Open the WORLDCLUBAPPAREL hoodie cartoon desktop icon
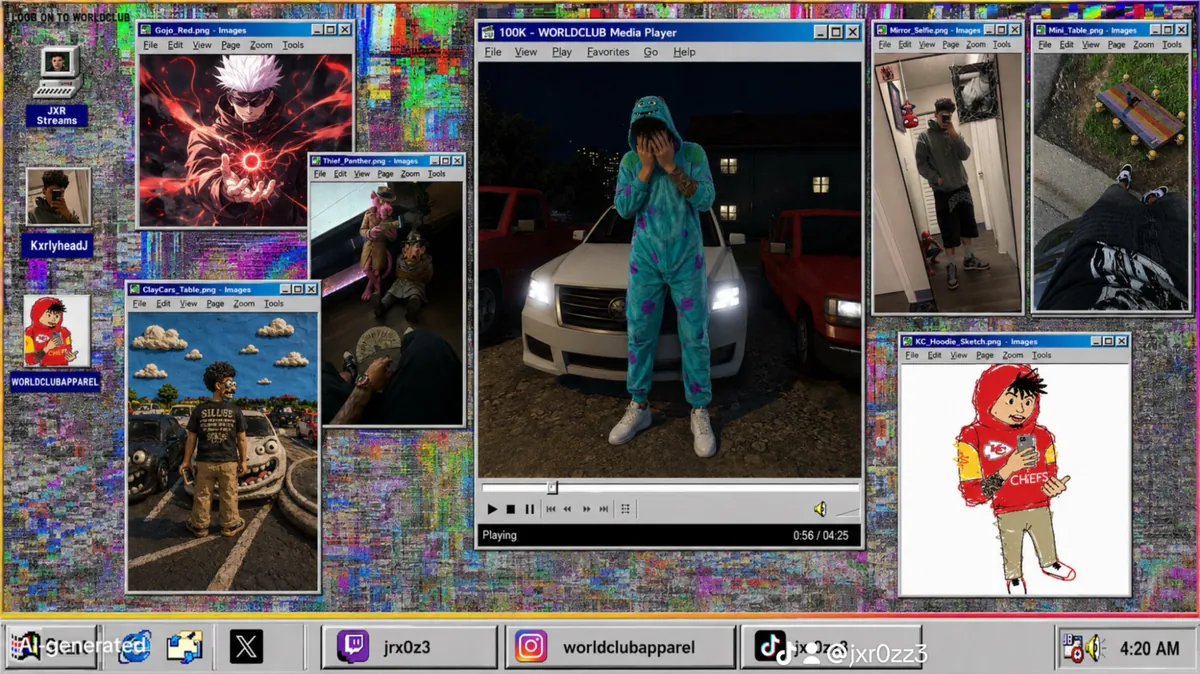The width and height of the screenshot is (1200, 674). coord(57,331)
